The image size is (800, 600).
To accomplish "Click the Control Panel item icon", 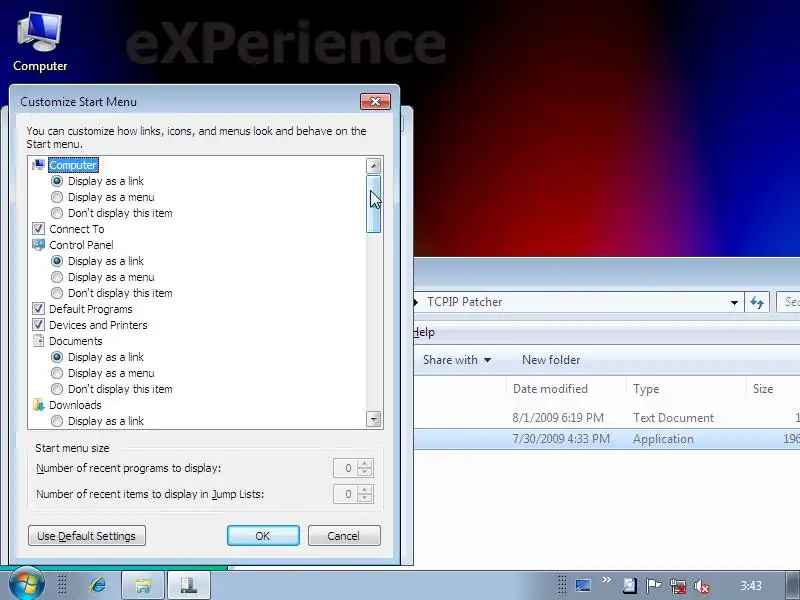I will click(38, 245).
